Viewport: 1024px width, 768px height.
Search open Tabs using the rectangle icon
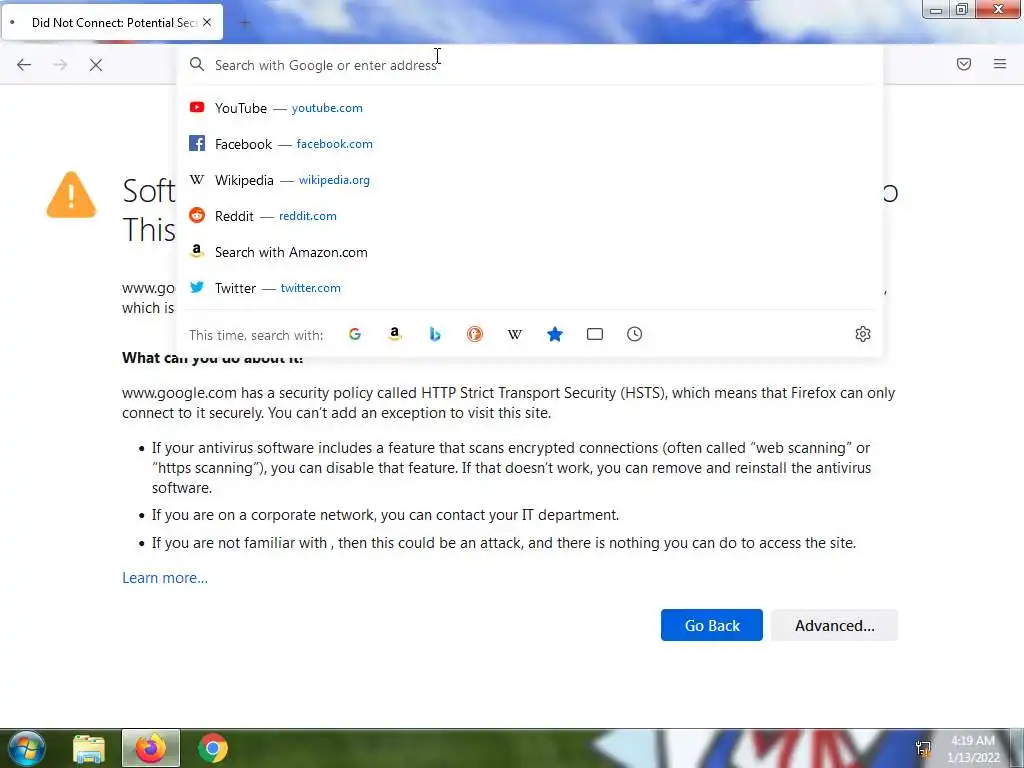point(595,334)
